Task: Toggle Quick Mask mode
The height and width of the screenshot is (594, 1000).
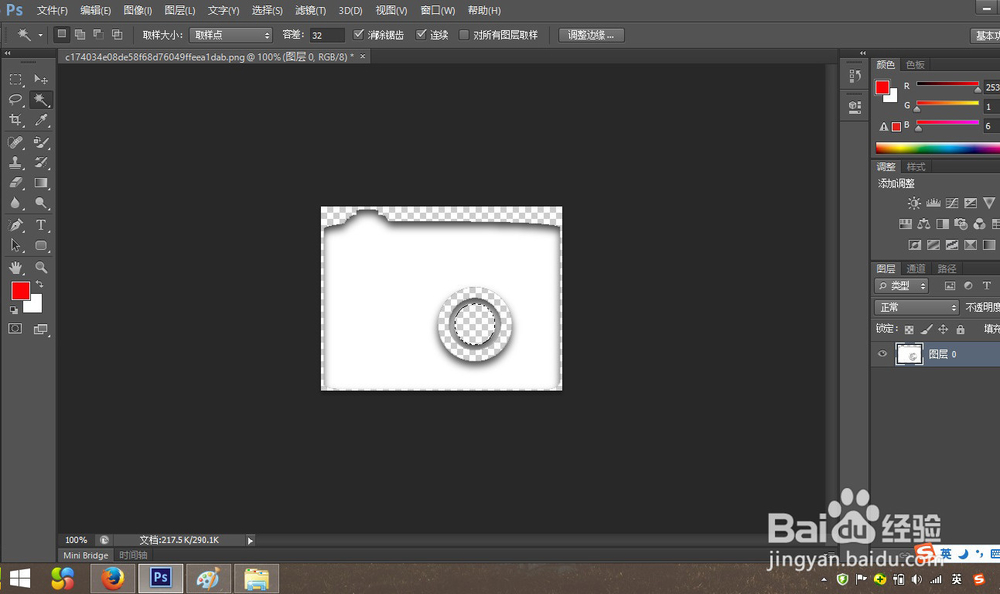Action: point(15,329)
